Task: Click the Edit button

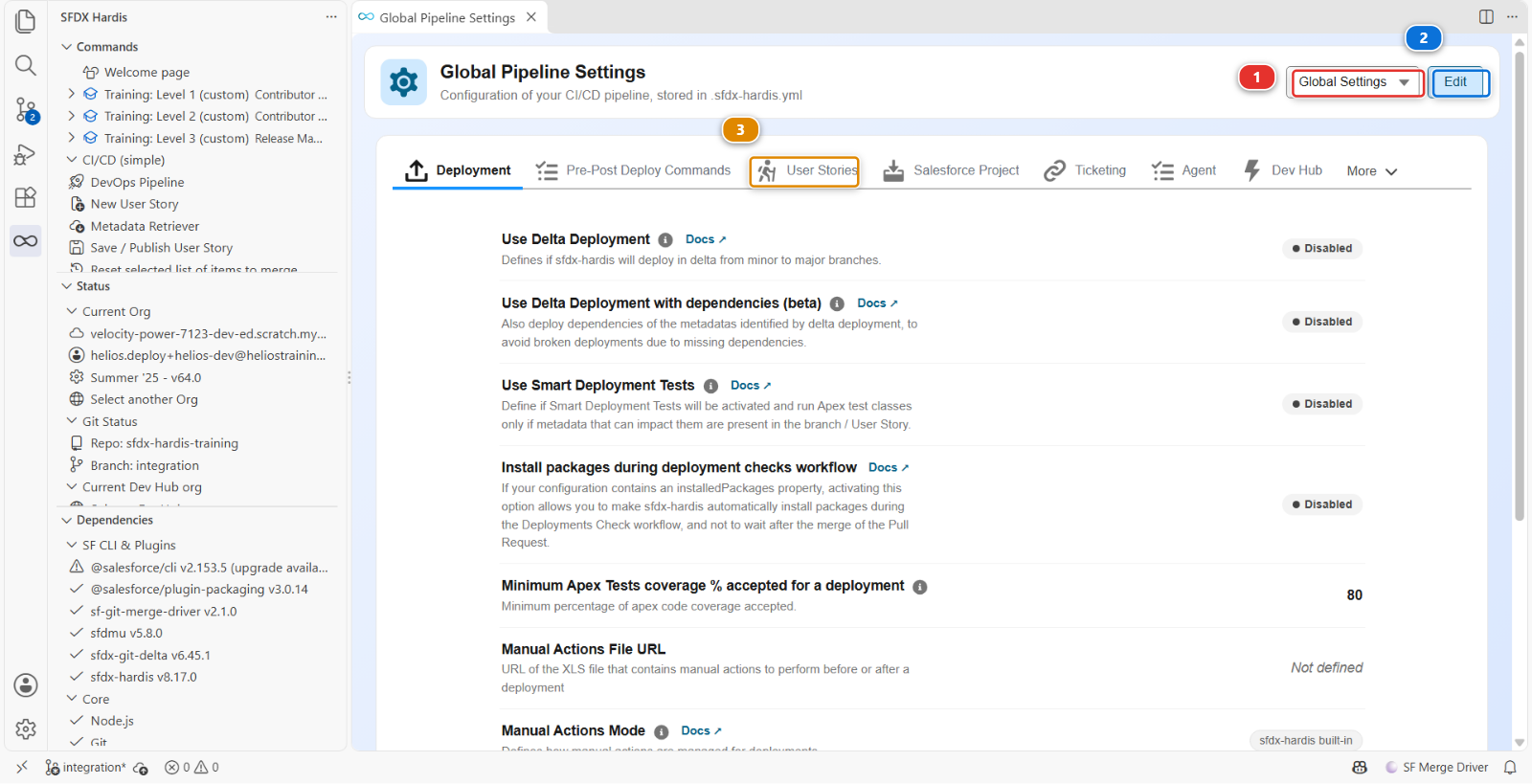Action: pyautogui.click(x=1459, y=82)
